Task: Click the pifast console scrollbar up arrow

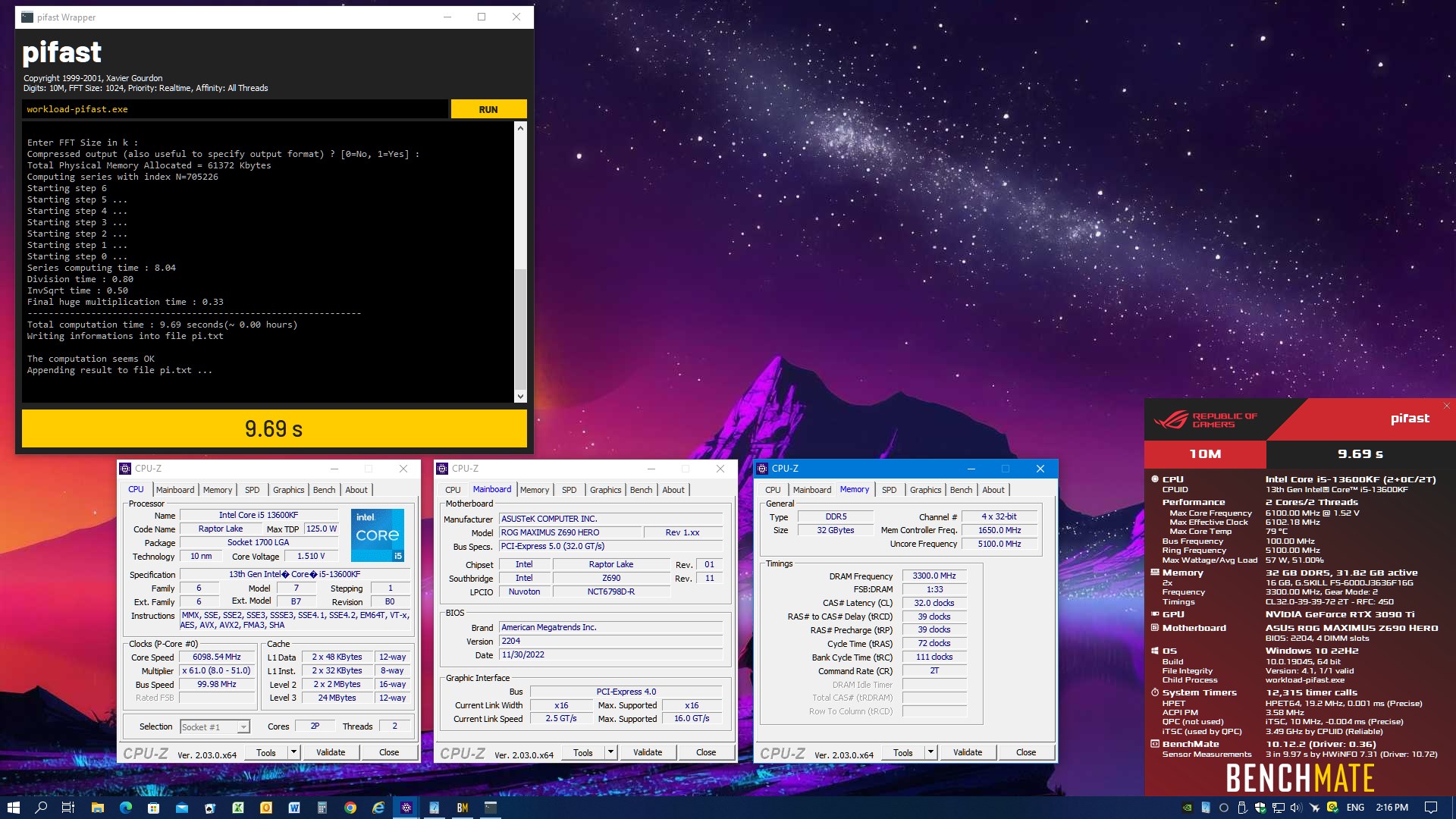Action: tap(520, 128)
